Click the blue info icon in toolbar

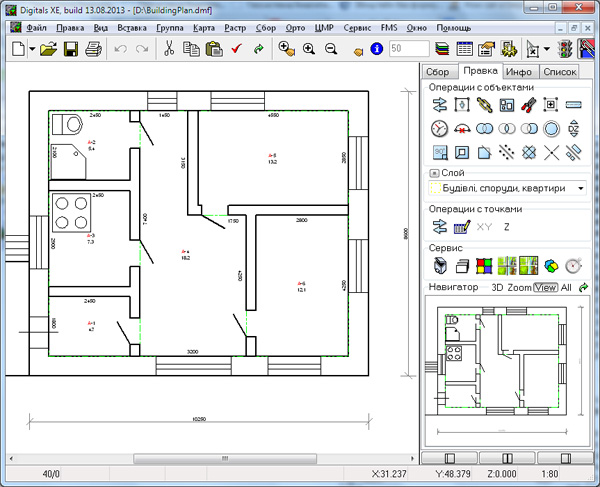pyautogui.click(x=375, y=48)
